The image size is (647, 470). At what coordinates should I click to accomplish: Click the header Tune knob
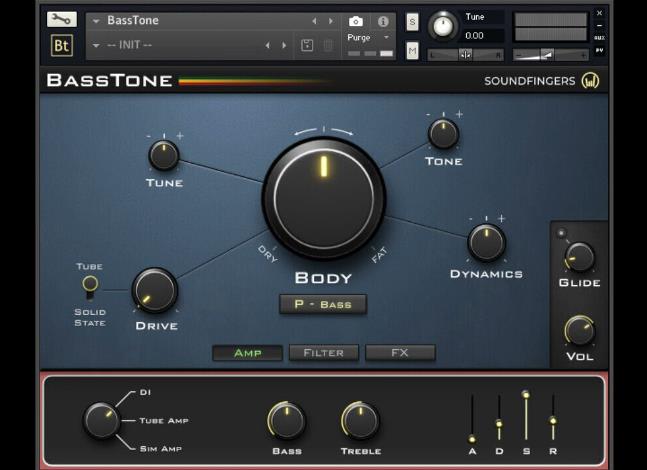pyautogui.click(x=443, y=26)
